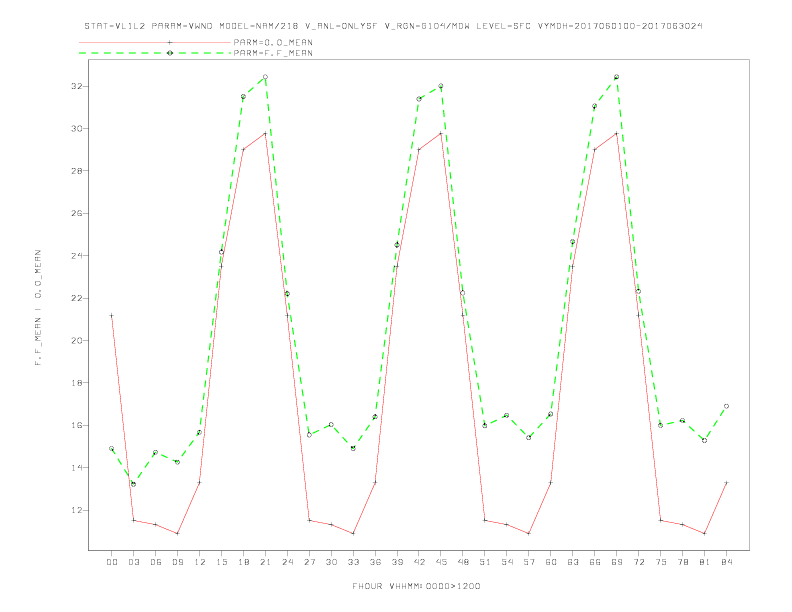Click y-axis tick label 16
The height and width of the screenshot is (612, 792).
click(76, 426)
